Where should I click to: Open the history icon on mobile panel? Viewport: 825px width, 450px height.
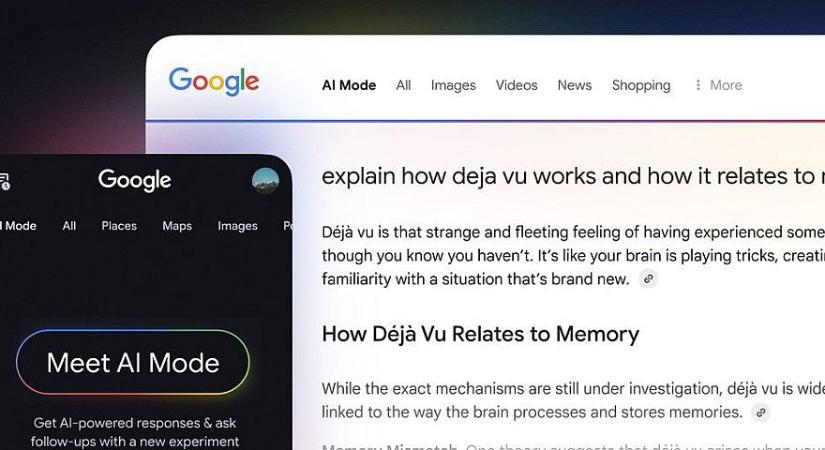point(4,181)
